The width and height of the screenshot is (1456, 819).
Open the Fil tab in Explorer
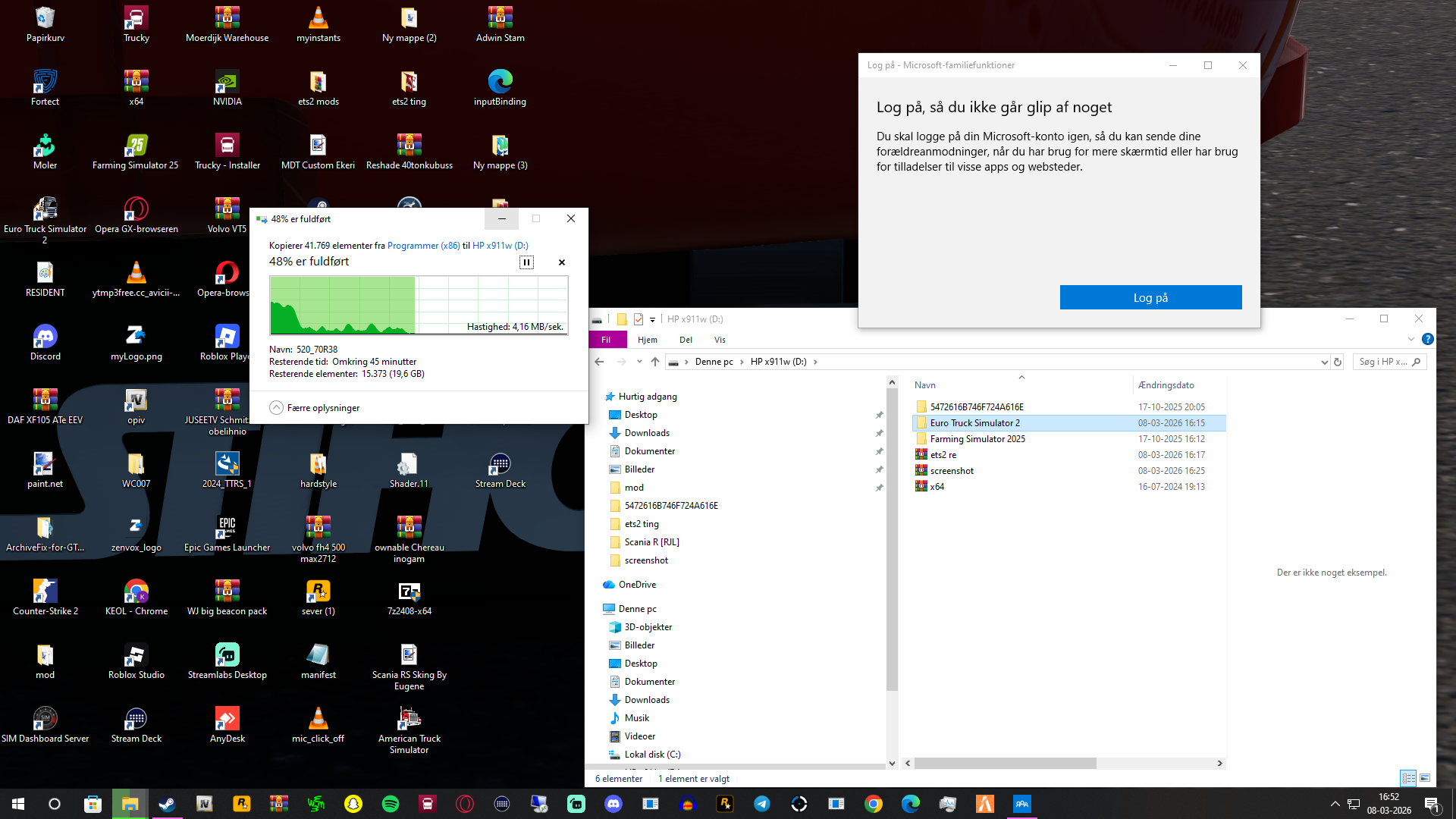click(606, 340)
